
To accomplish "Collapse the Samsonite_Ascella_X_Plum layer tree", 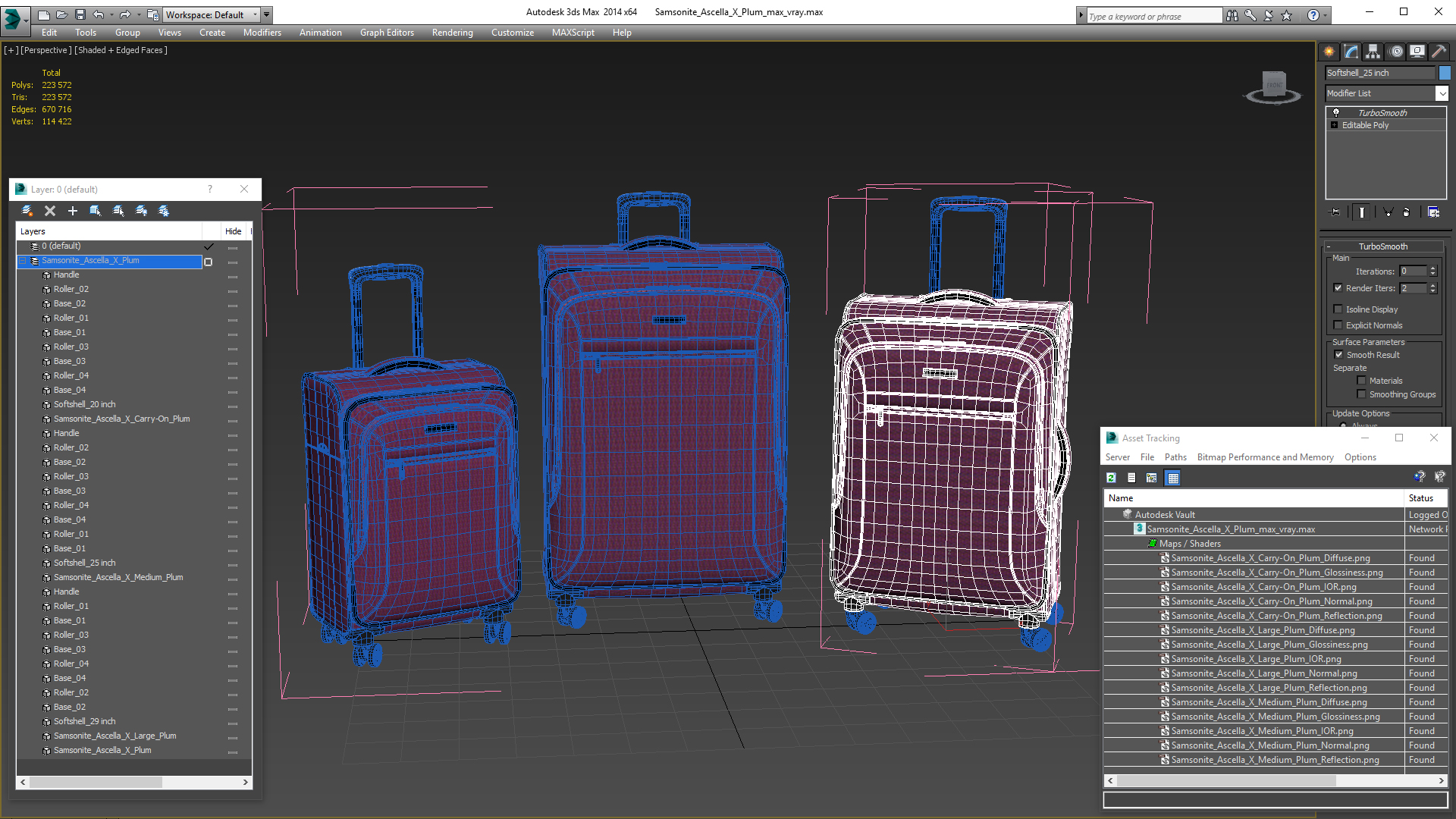I will click(23, 261).
